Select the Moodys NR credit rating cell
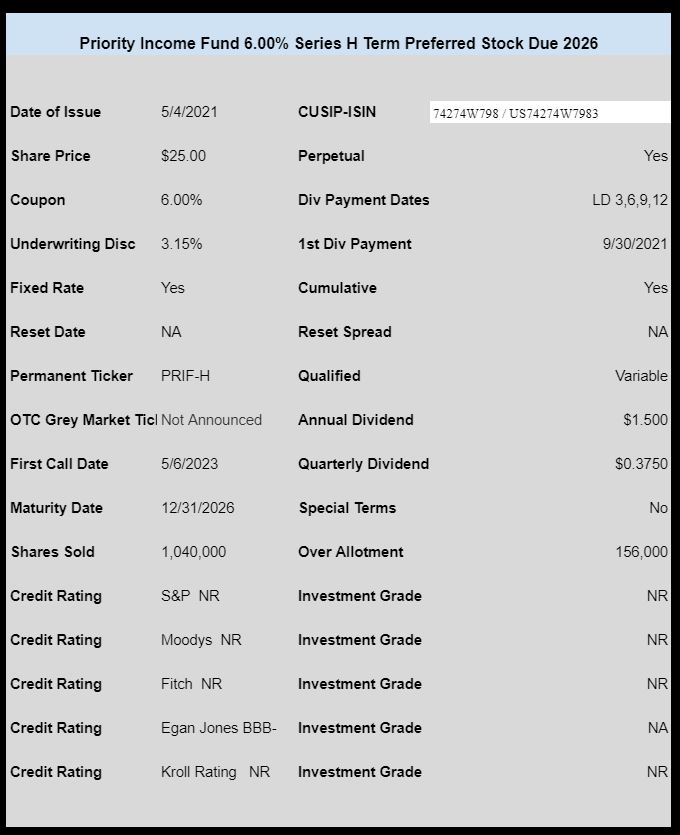The width and height of the screenshot is (680, 835). tap(201, 640)
